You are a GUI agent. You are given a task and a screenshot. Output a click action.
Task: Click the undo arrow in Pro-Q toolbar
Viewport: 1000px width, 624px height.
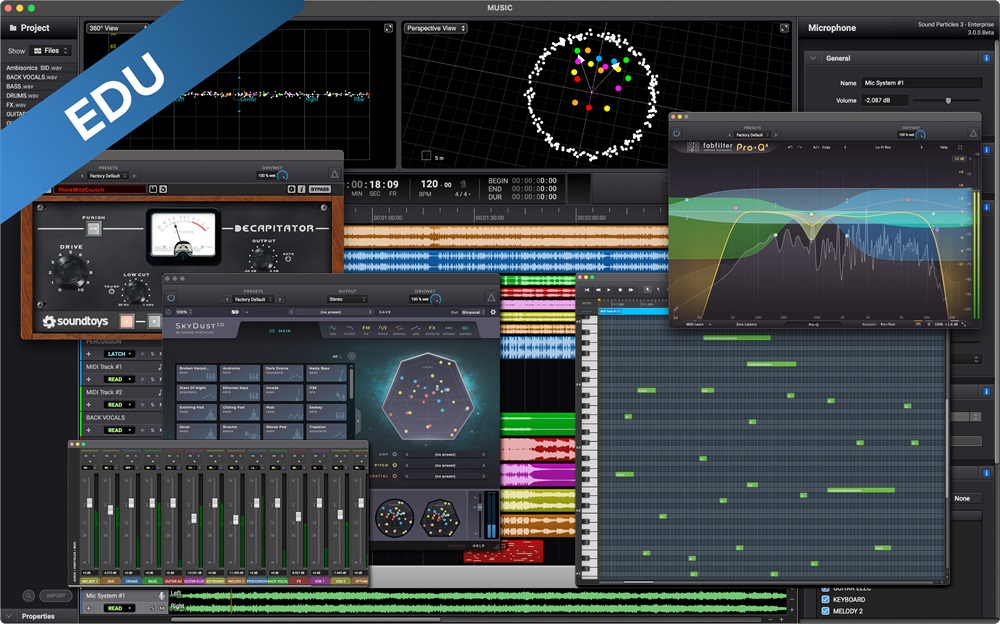point(790,147)
